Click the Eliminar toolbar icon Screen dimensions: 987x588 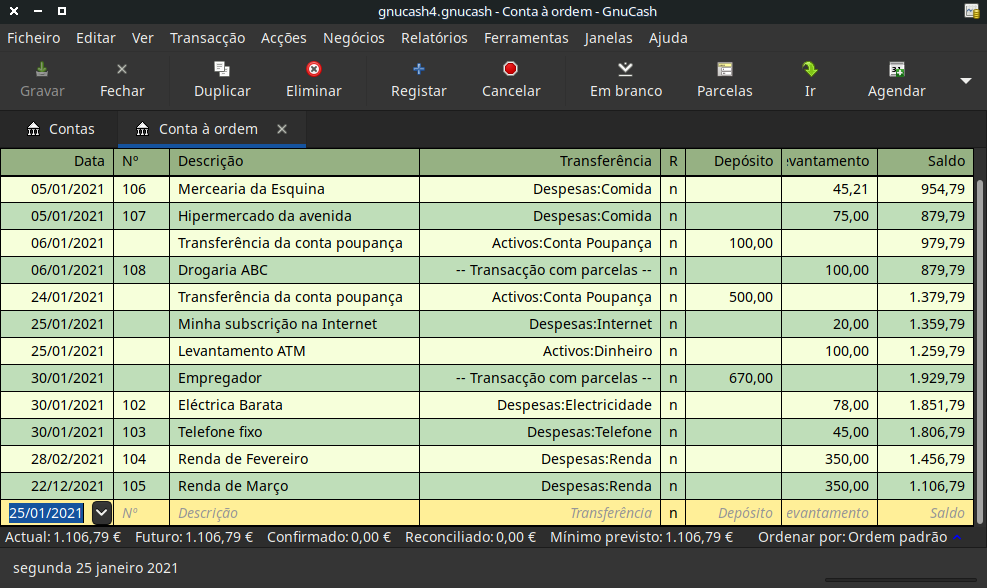313,80
